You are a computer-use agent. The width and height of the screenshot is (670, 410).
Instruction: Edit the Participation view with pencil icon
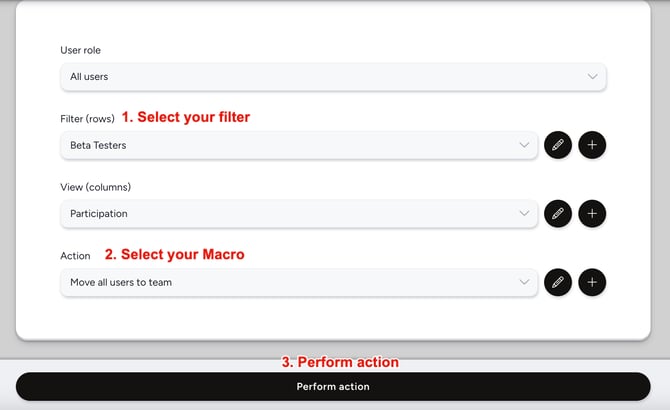point(558,213)
